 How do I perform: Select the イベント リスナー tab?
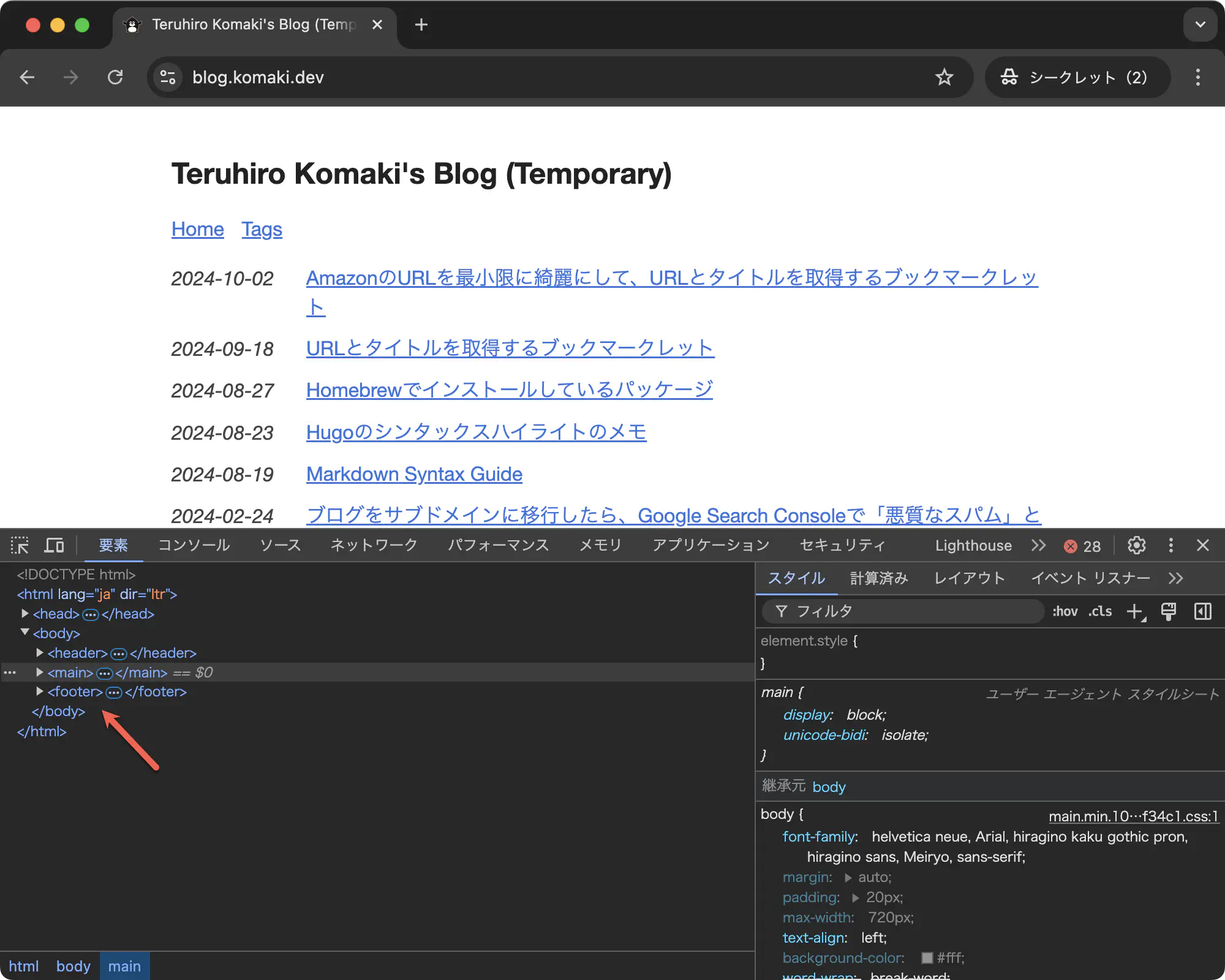[x=1090, y=578]
